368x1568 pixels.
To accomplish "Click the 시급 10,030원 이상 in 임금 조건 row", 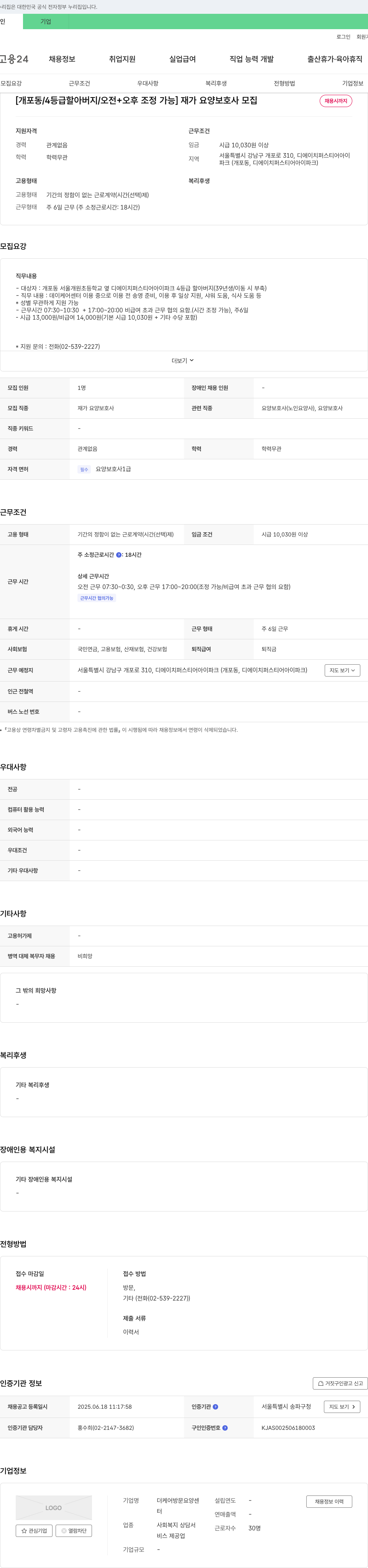I will coord(285,535).
